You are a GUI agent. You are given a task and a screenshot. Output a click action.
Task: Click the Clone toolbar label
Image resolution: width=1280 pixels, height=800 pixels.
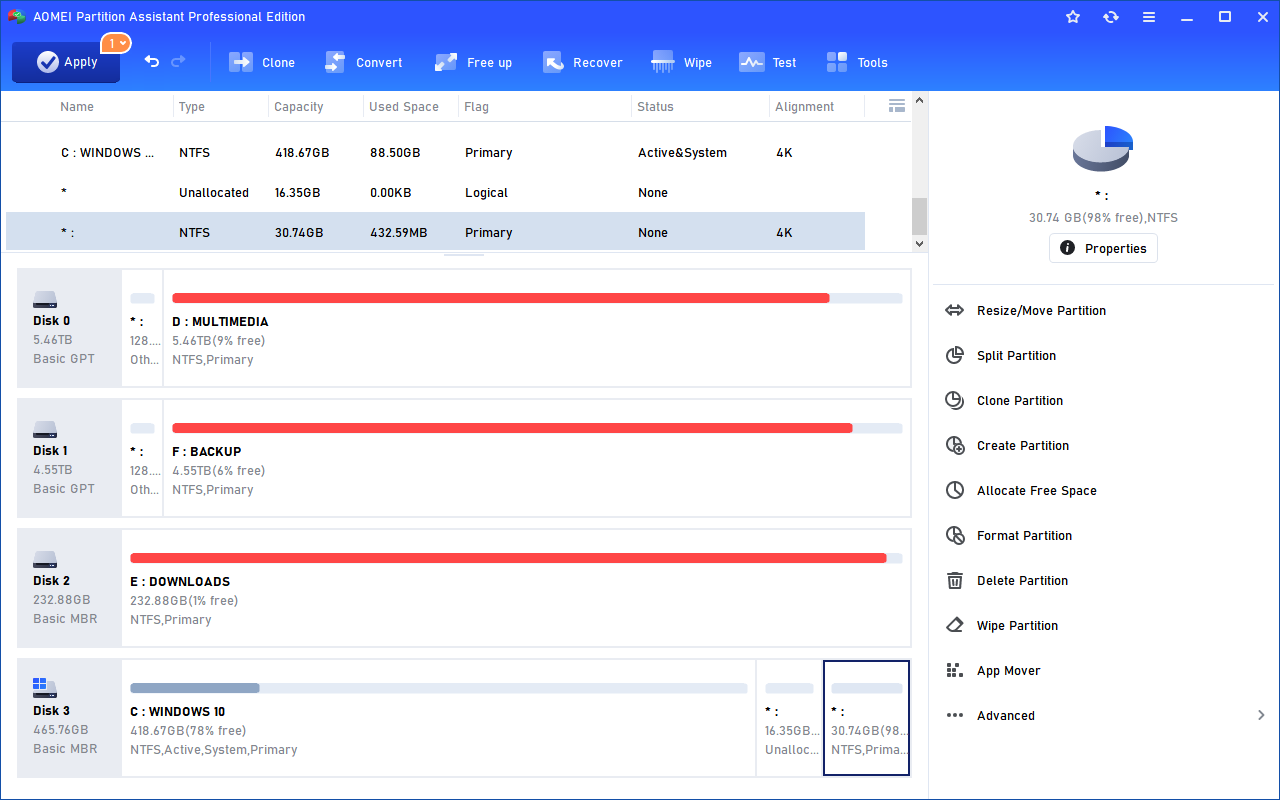[x=278, y=62]
